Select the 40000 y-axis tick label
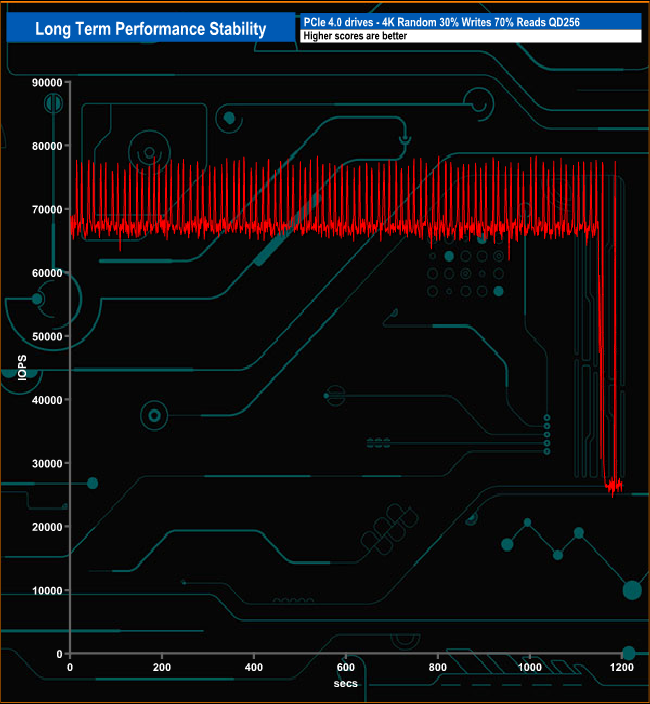Screen dimensions: 650x704 tap(46, 400)
